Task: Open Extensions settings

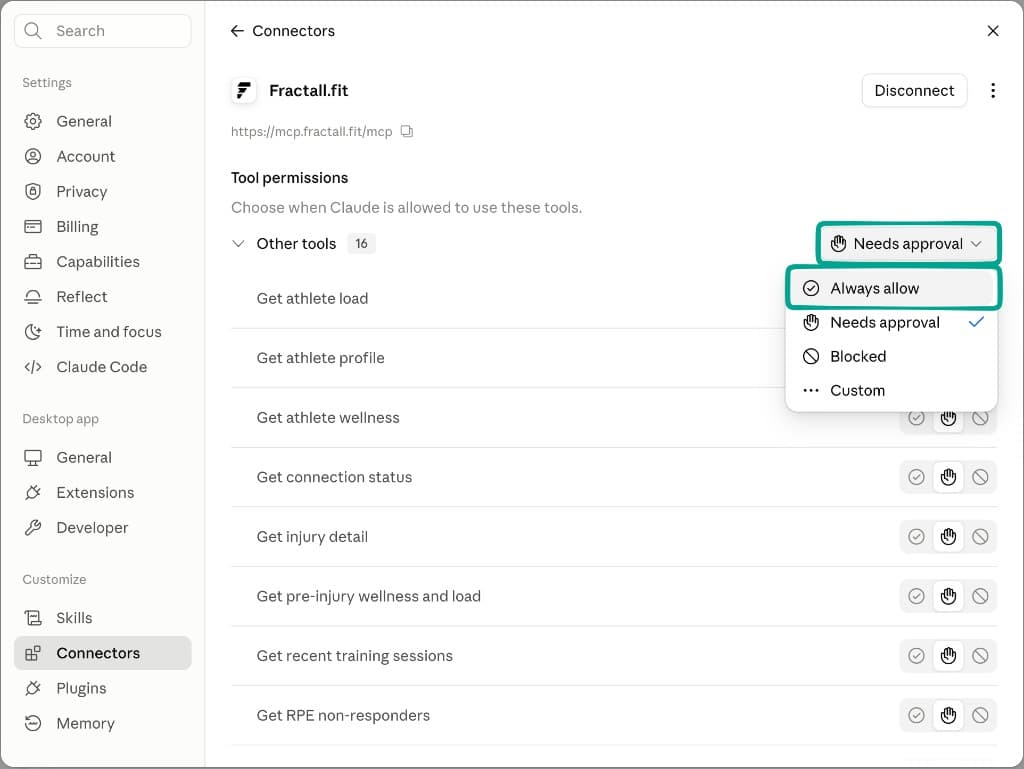Action: tap(103, 492)
